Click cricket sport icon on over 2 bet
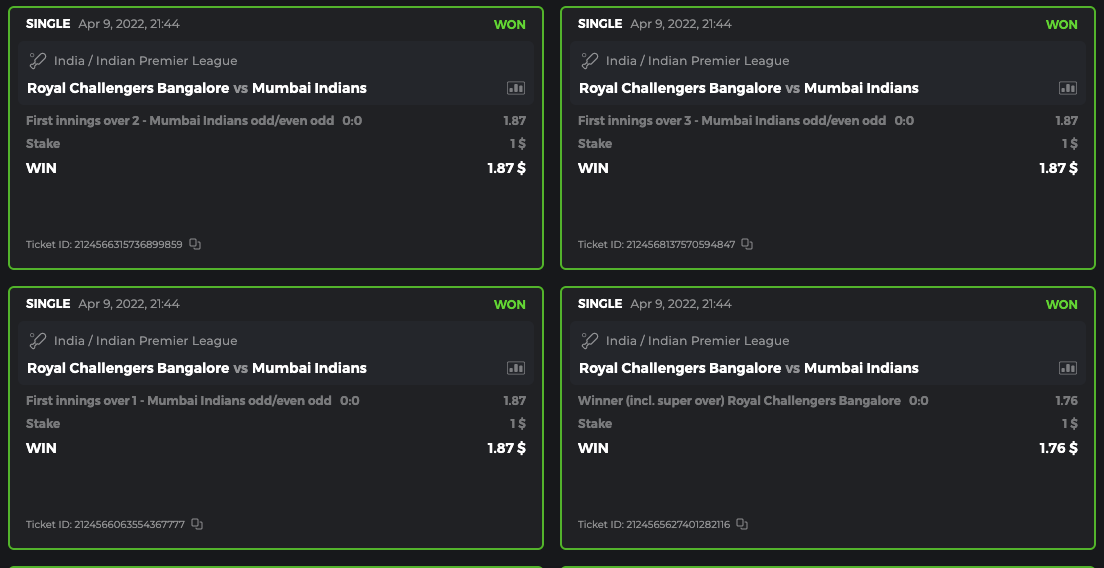The height and width of the screenshot is (568, 1104). click(38, 61)
